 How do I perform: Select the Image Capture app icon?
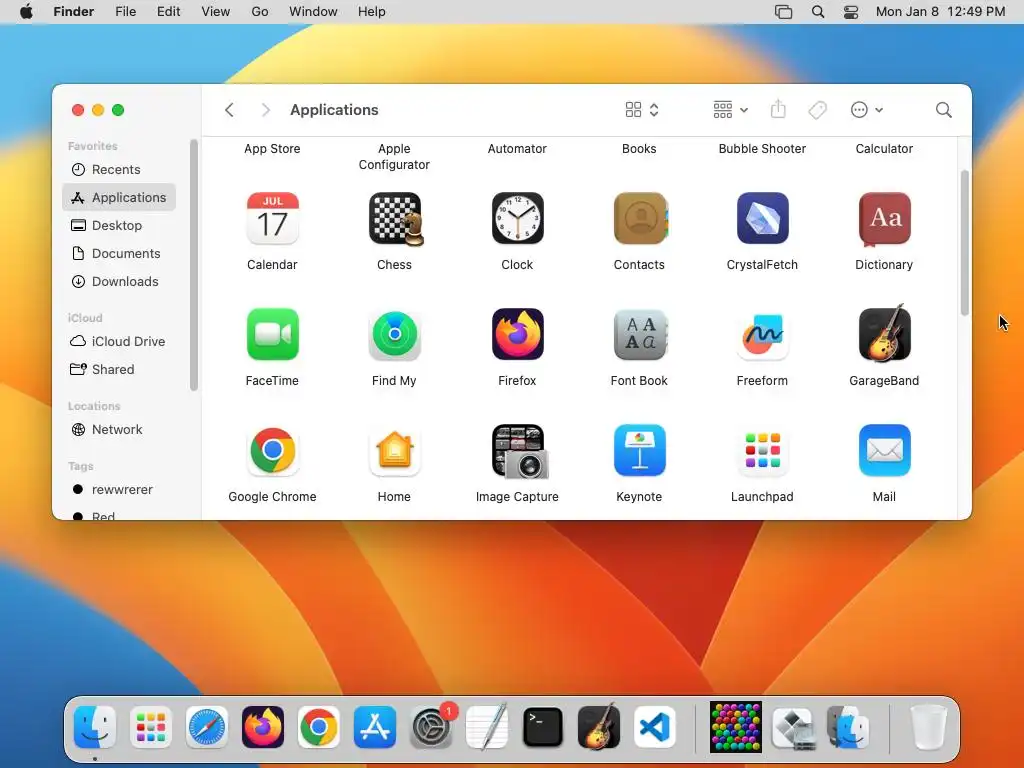tap(519, 451)
